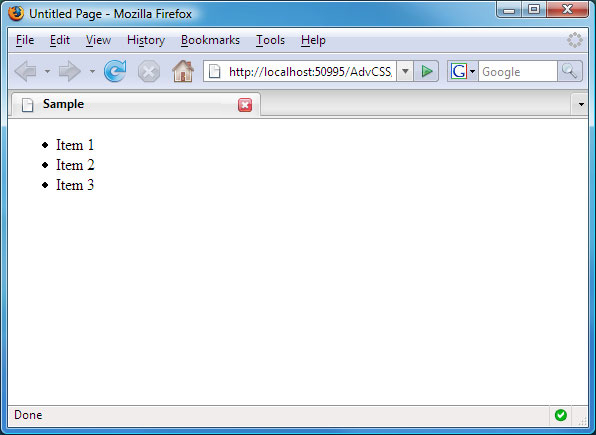Click the Done status bar text
The height and width of the screenshot is (435, 596).
(28, 415)
